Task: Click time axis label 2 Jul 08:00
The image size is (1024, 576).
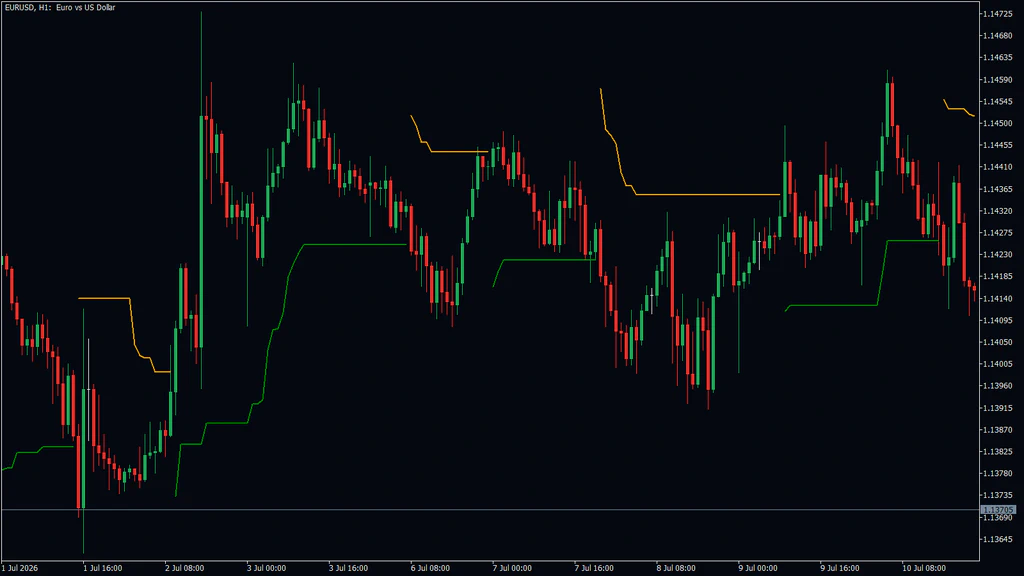Action: [x=184, y=568]
